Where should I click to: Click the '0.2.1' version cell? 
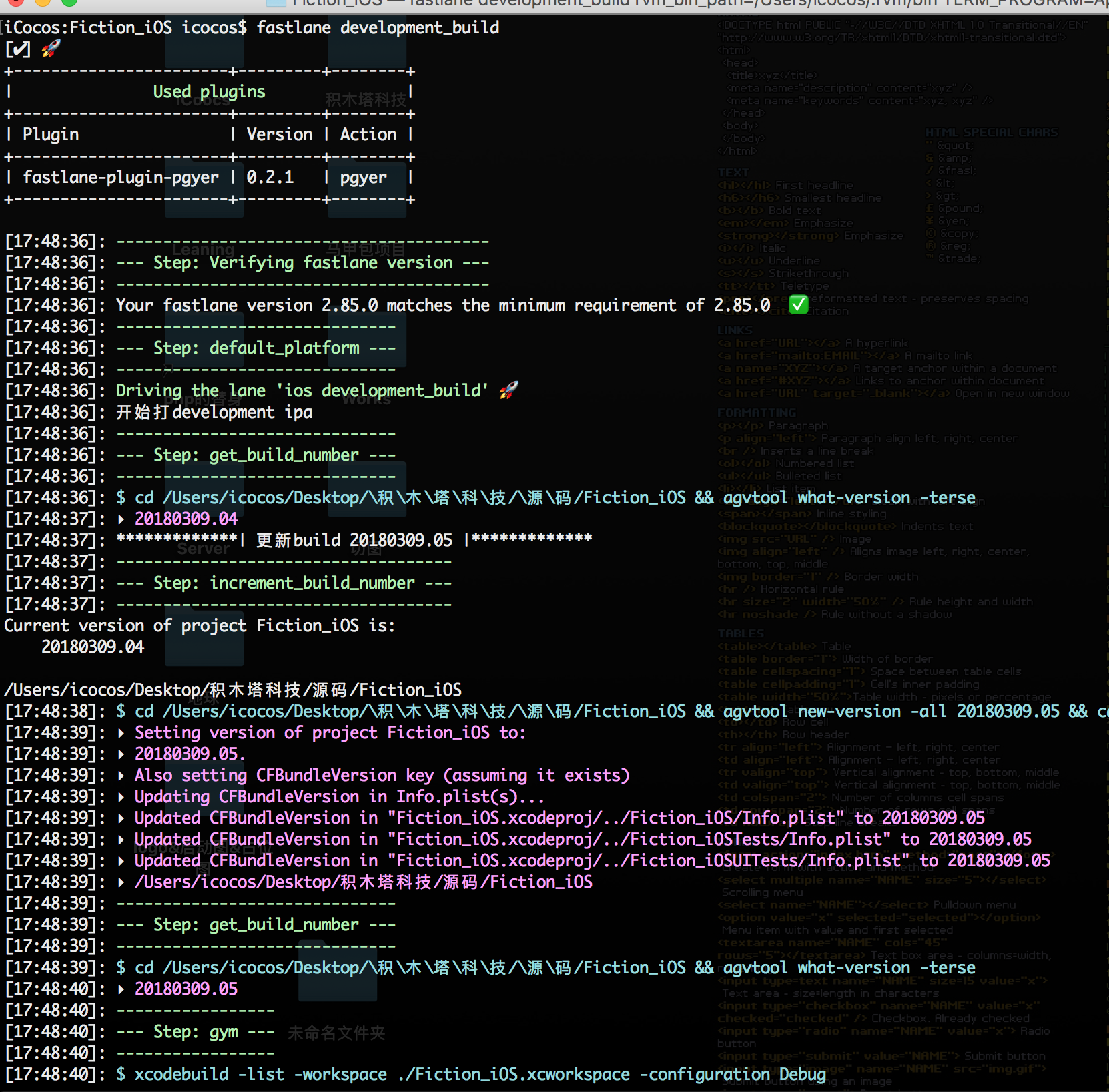(x=270, y=178)
